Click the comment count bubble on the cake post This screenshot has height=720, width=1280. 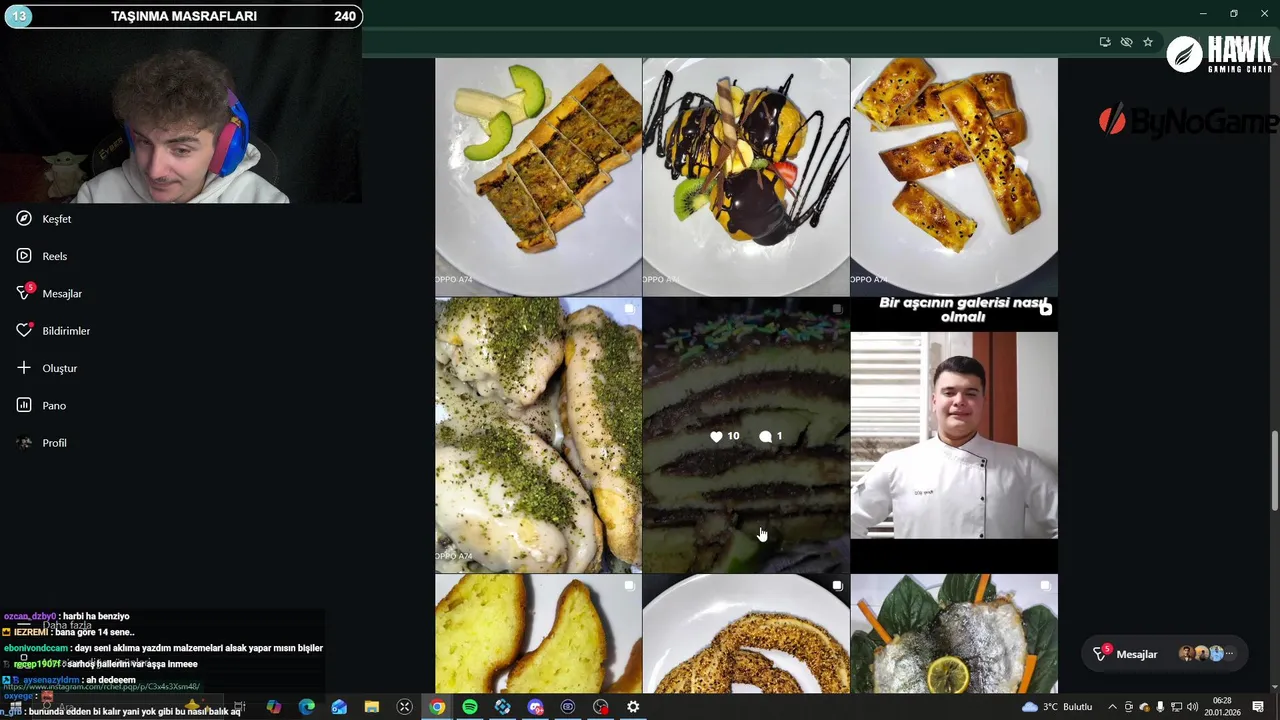tap(771, 436)
